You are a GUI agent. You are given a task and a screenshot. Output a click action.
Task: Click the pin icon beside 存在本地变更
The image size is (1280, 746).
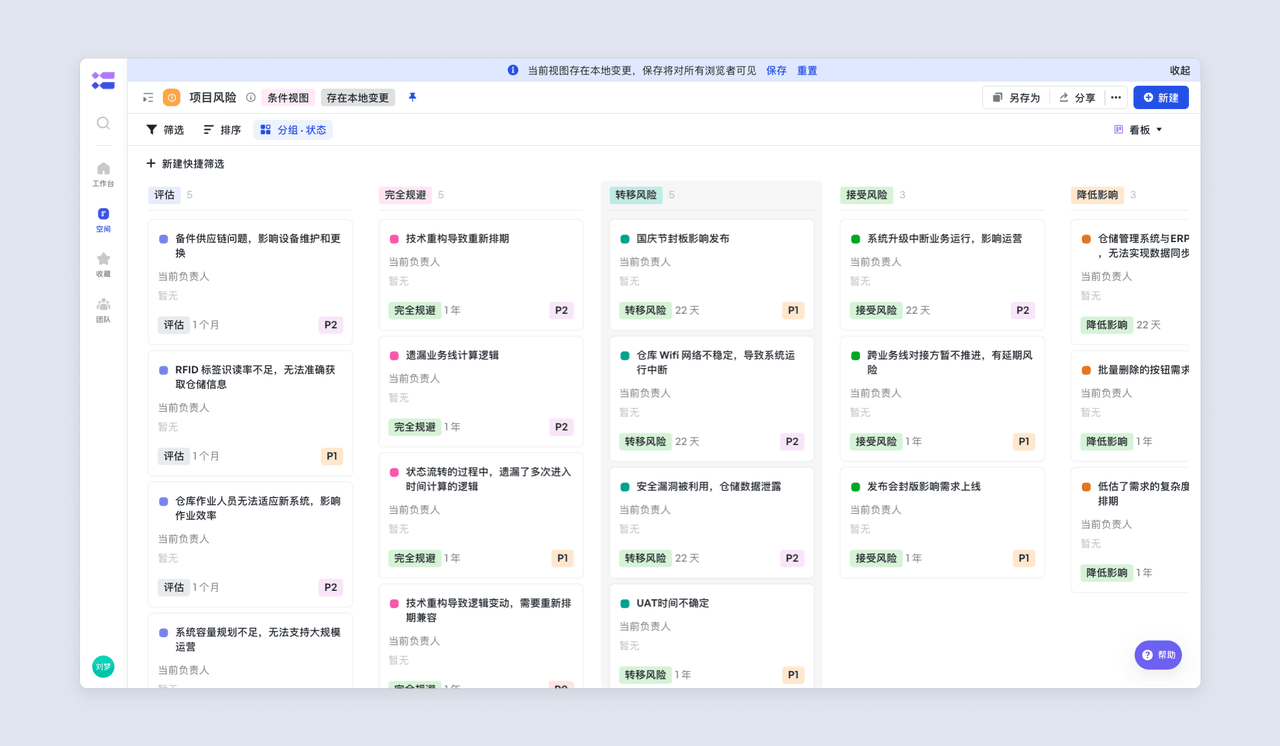[x=412, y=98]
